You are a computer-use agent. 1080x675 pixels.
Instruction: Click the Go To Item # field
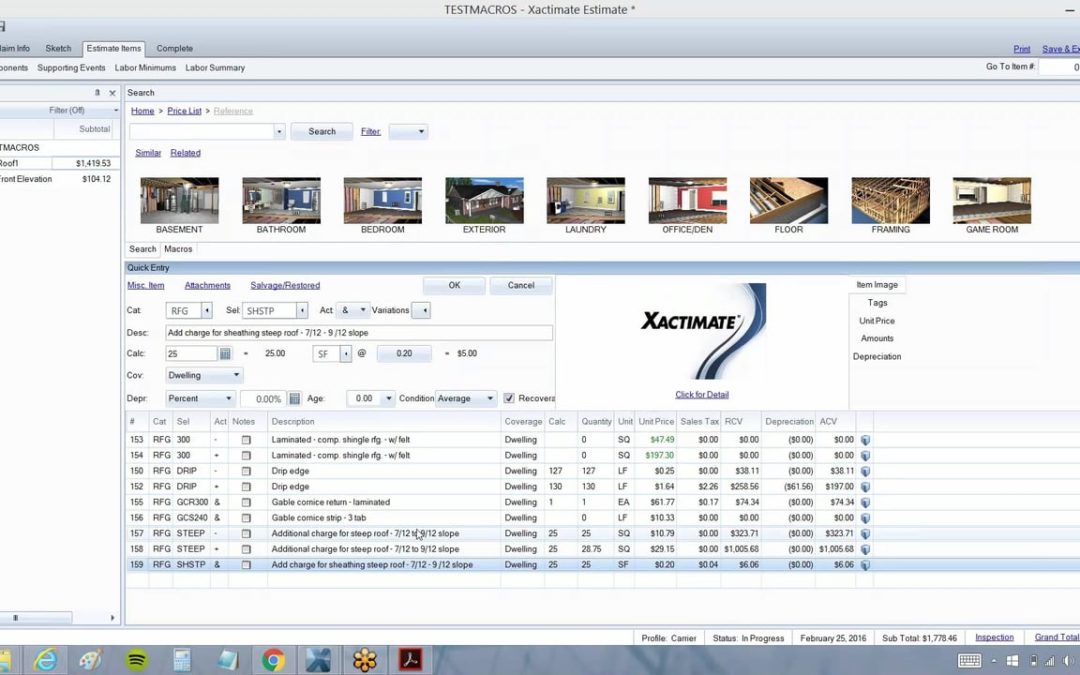point(1059,67)
